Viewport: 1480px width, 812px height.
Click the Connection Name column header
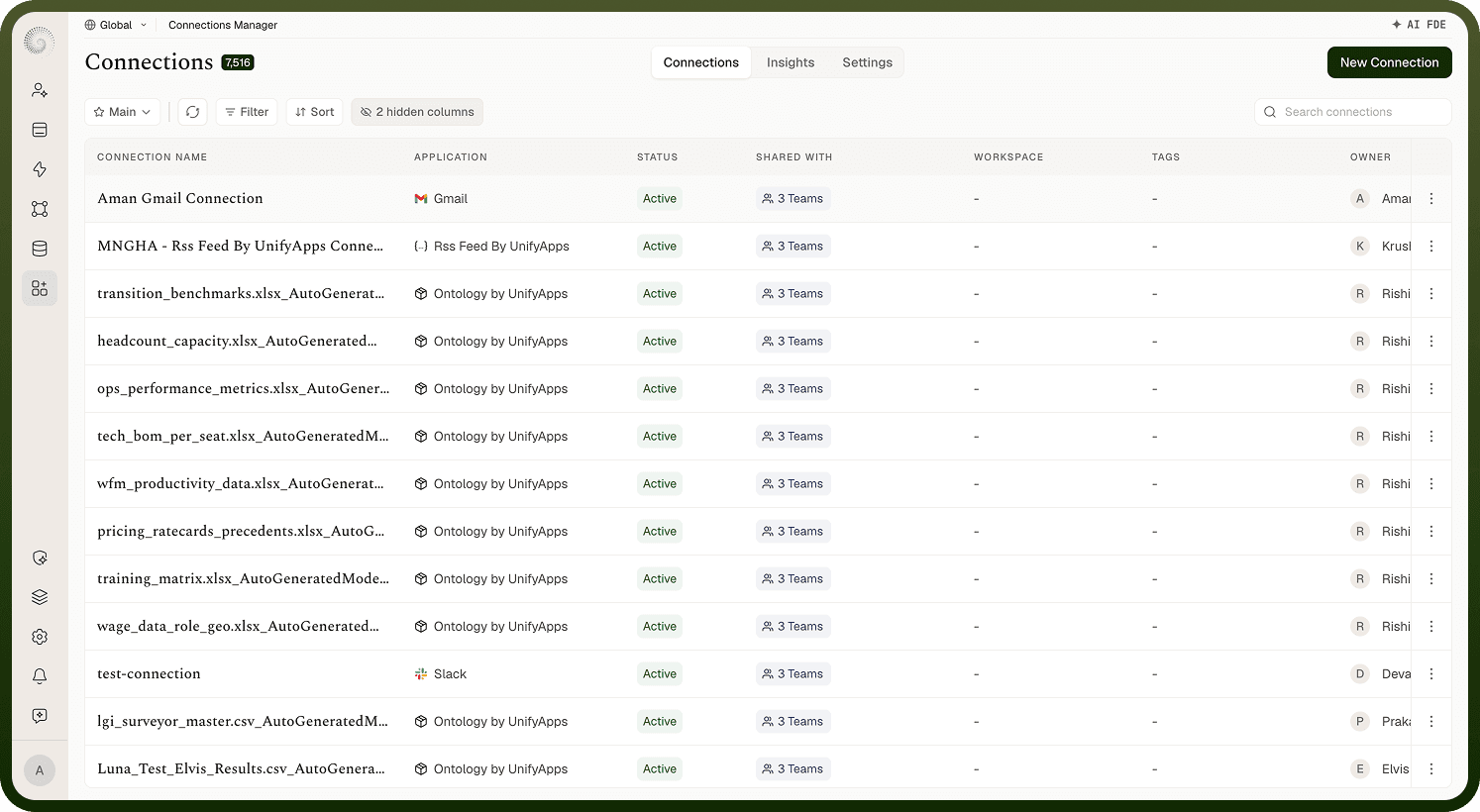pos(153,157)
